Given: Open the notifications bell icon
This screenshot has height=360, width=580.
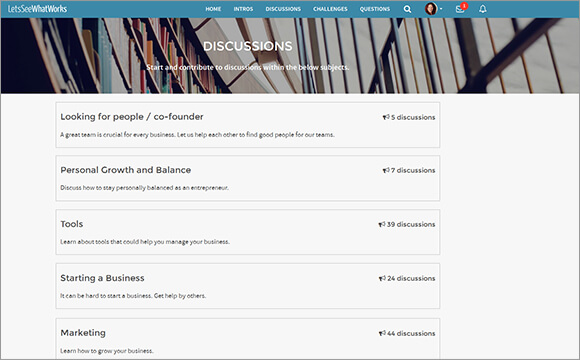Looking at the screenshot, I should tap(483, 9).
